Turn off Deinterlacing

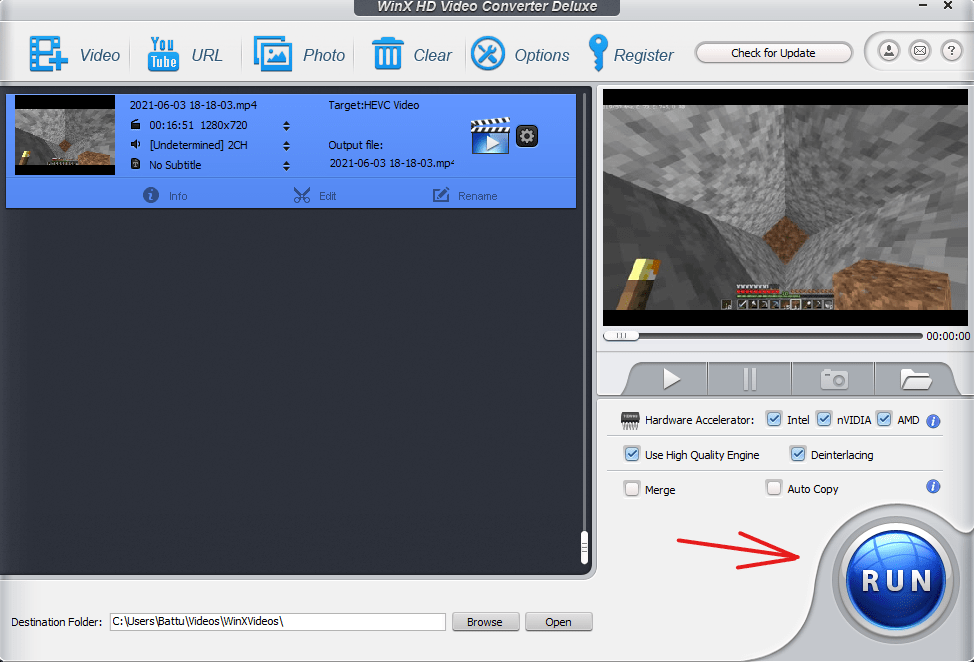tap(798, 454)
